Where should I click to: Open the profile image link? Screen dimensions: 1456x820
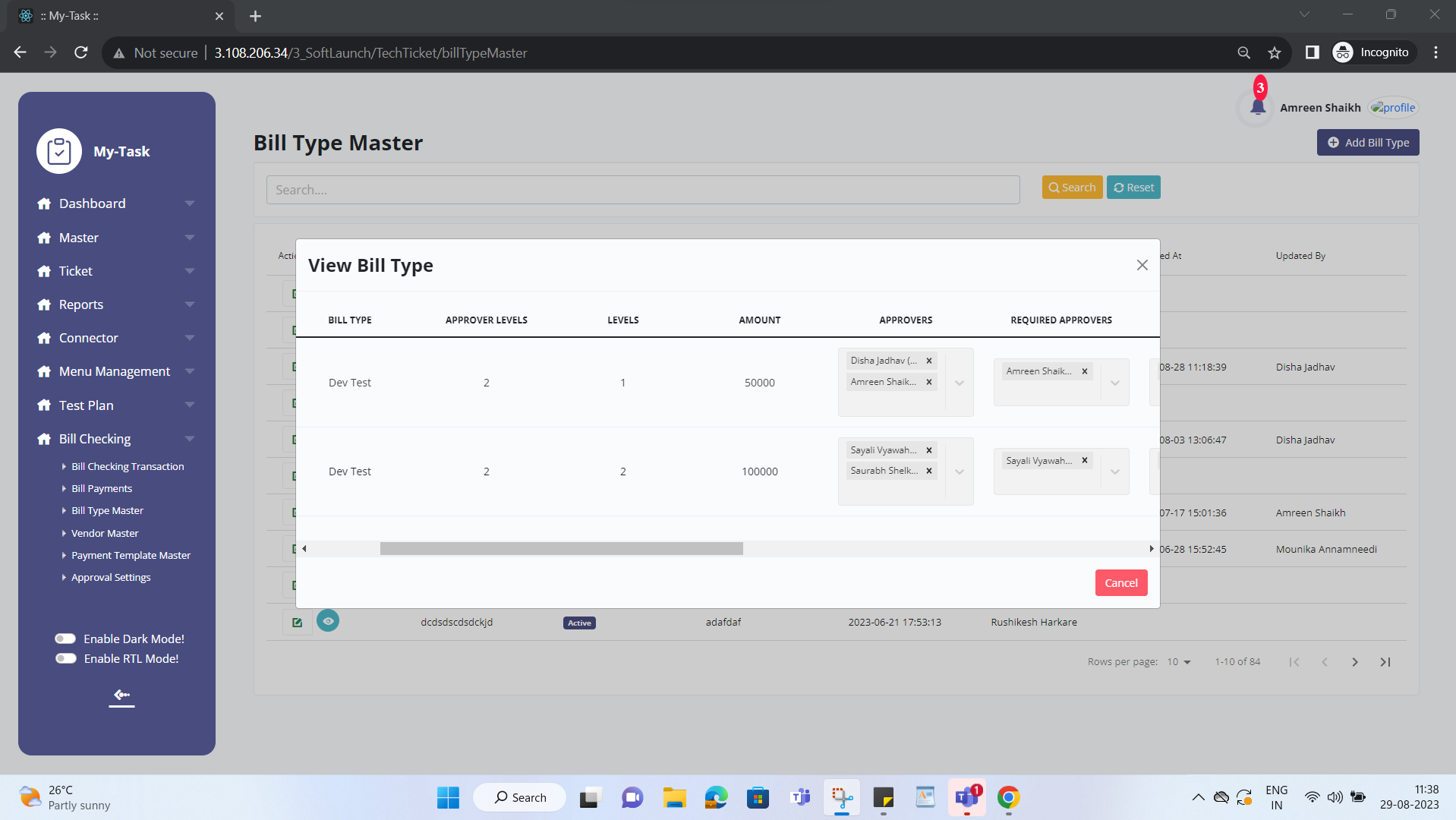tap(1394, 108)
